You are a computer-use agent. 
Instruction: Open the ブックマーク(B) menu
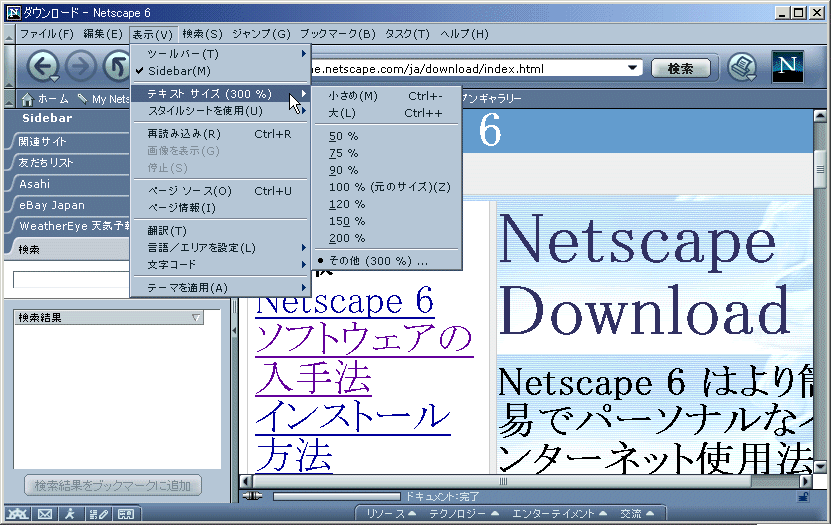[338, 34]
